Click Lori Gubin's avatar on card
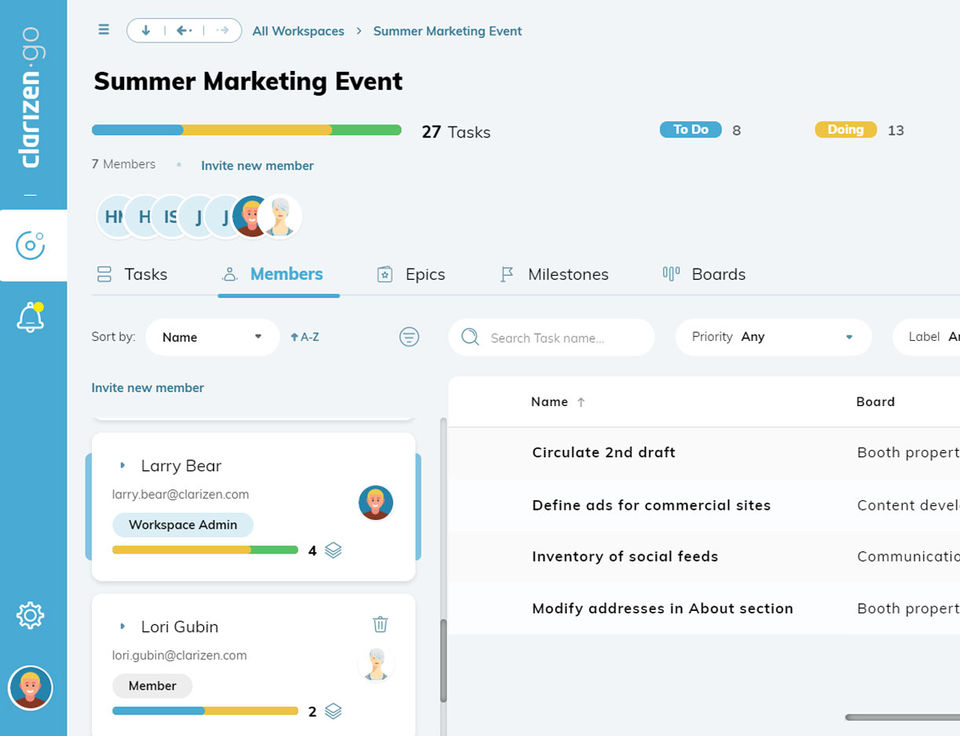Viewport: 960px width, 736px height. pyautogui.click(x=376, y=664)
